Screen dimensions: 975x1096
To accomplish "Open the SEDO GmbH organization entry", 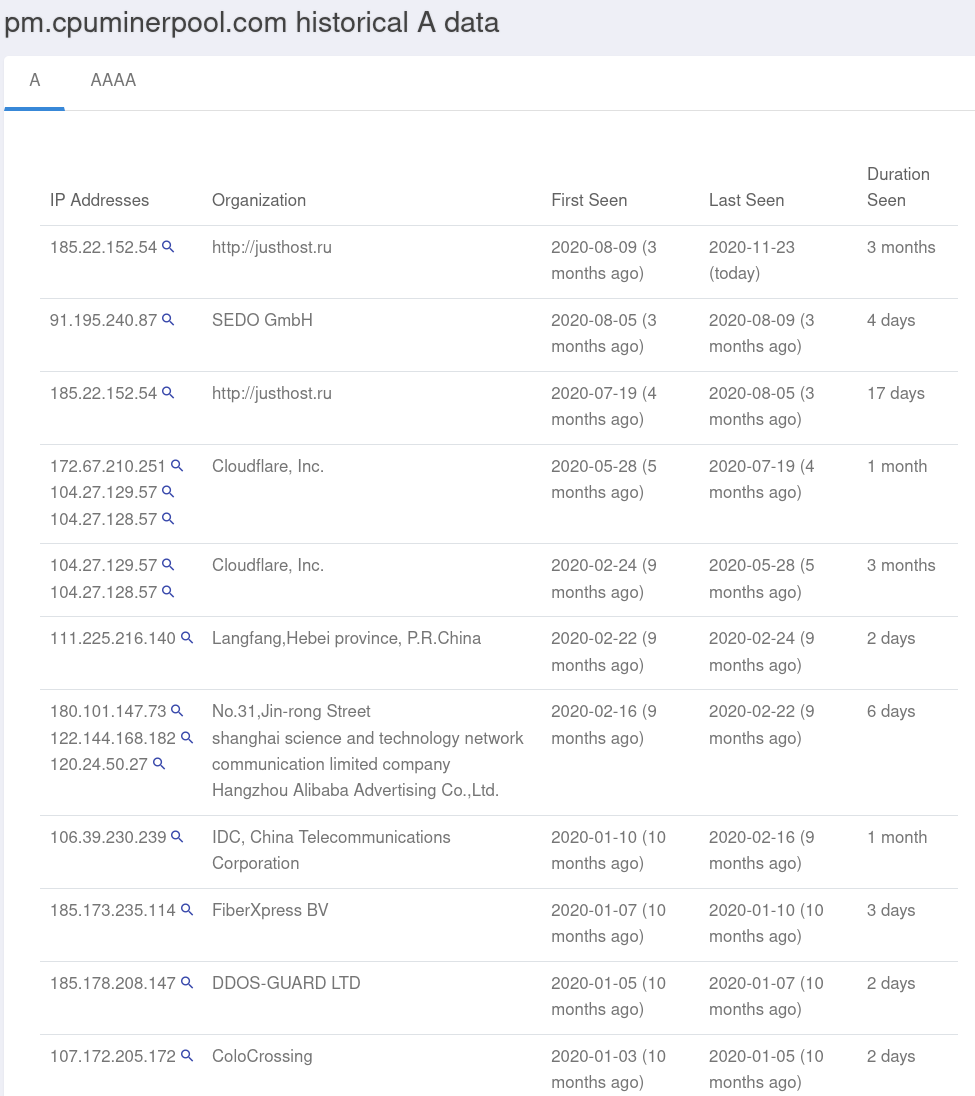I will (x=262, y=320).
